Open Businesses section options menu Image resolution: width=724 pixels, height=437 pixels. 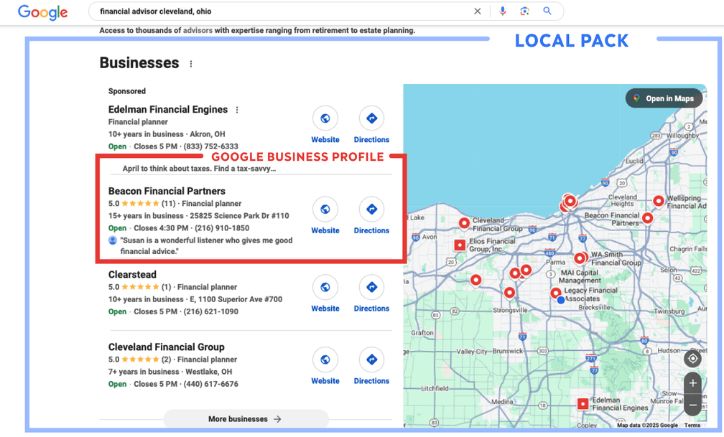[x=191, y=64]
